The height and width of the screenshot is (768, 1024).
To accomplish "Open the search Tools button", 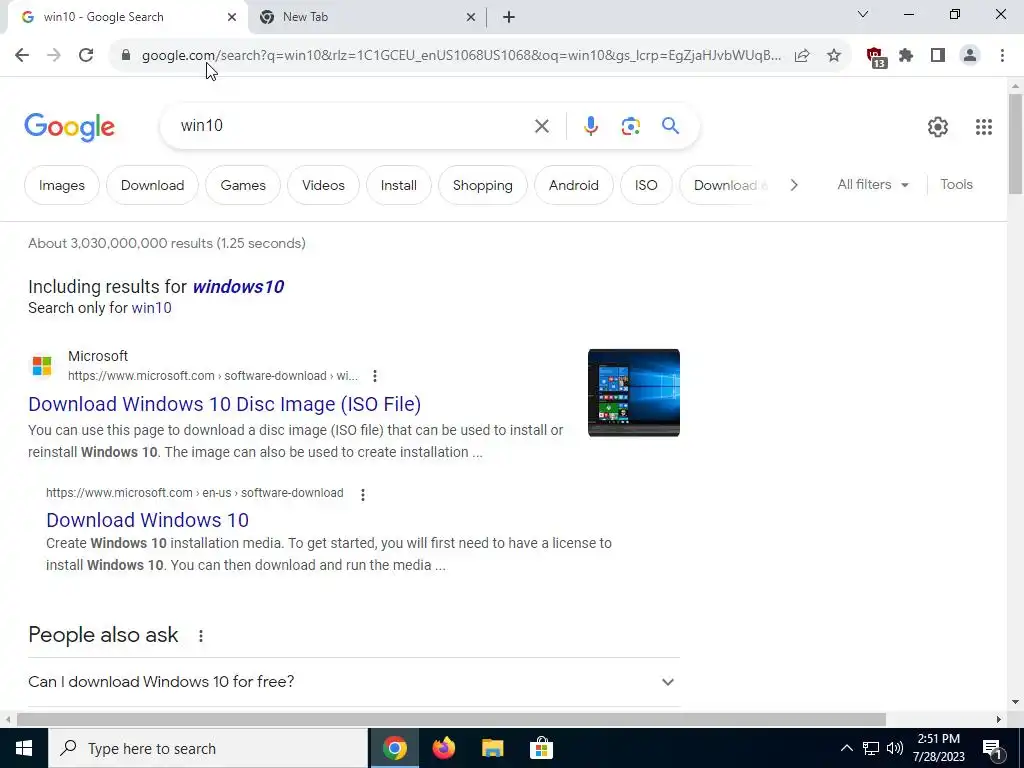I will [x=956, y=185].
